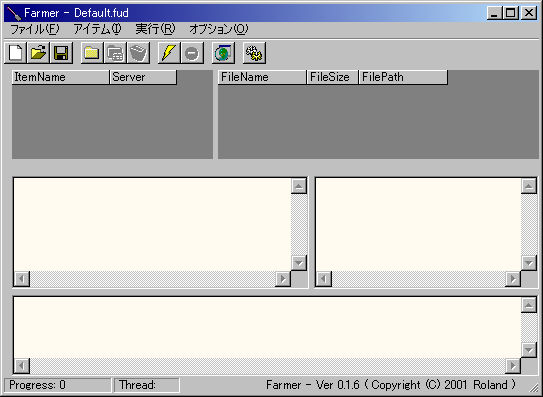The height and width of the screenshot is (397, 543).
Task: Click right arrow of left pane horizontal scrollbar
Action: point(283,279)
